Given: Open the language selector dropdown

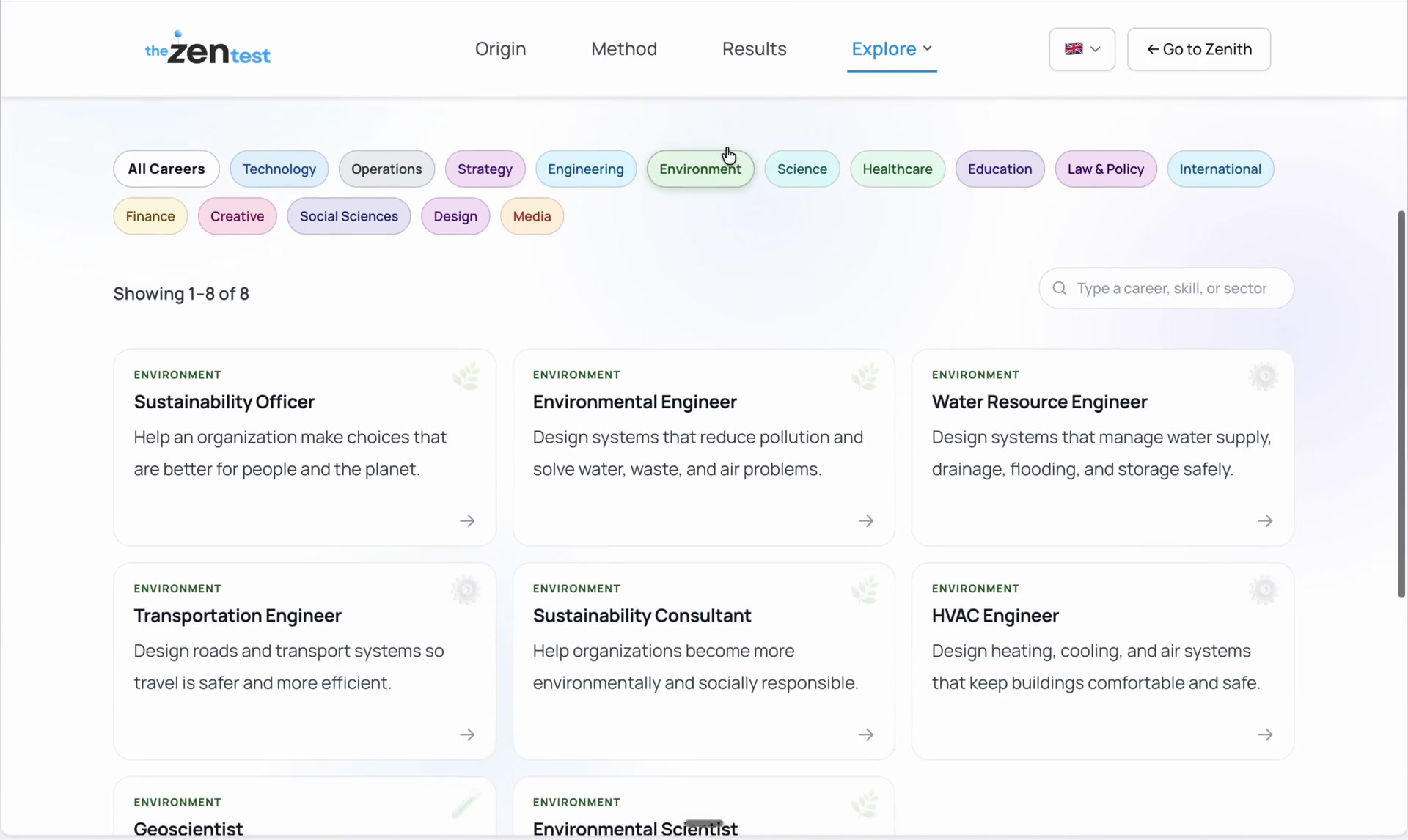Looking at the screenshot, I should click(1082, 49).
